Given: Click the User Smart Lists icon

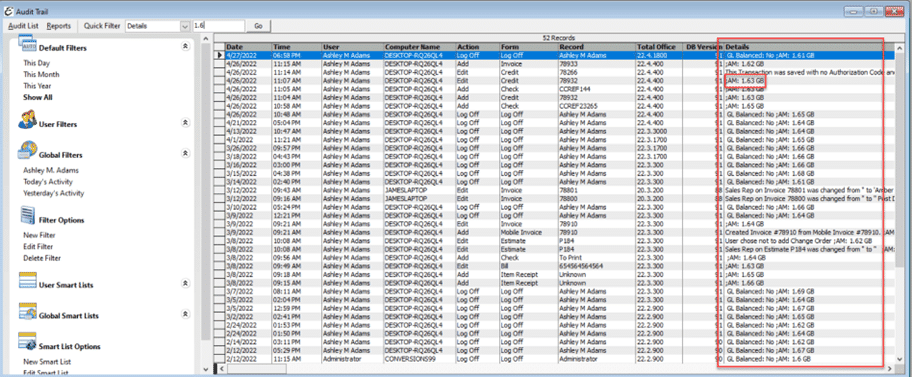Looking at the screenshot, I should pyautogui.click(x=28, y=280).
